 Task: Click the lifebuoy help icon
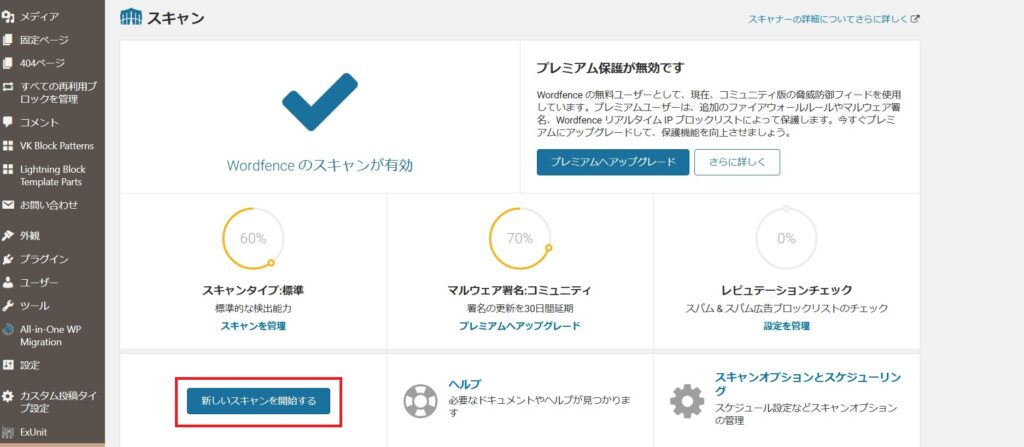[420, 401]
